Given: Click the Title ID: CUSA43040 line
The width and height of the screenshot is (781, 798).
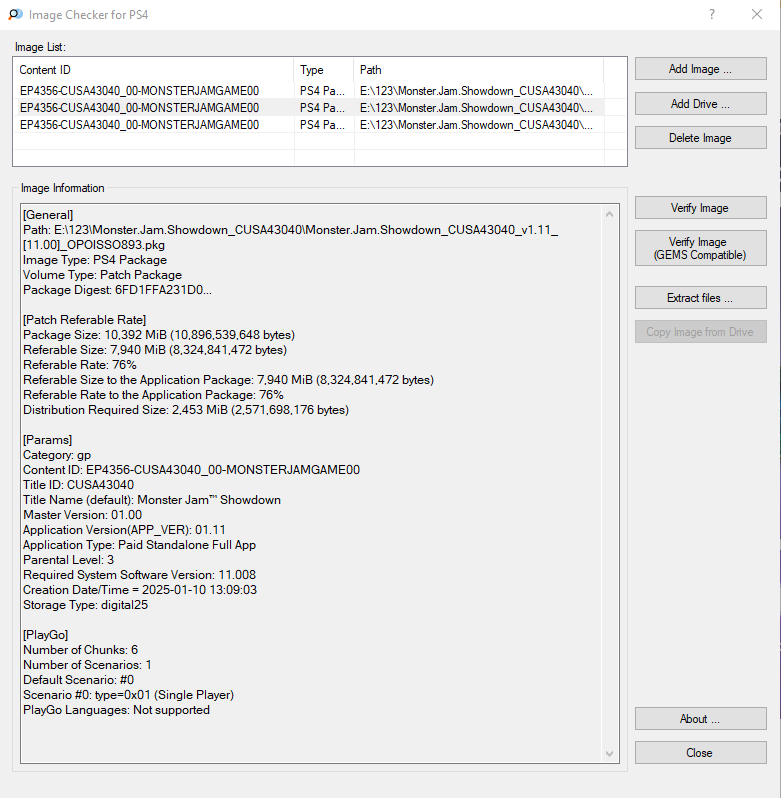Looking at the screenshot, I should (x=78, y=485).
